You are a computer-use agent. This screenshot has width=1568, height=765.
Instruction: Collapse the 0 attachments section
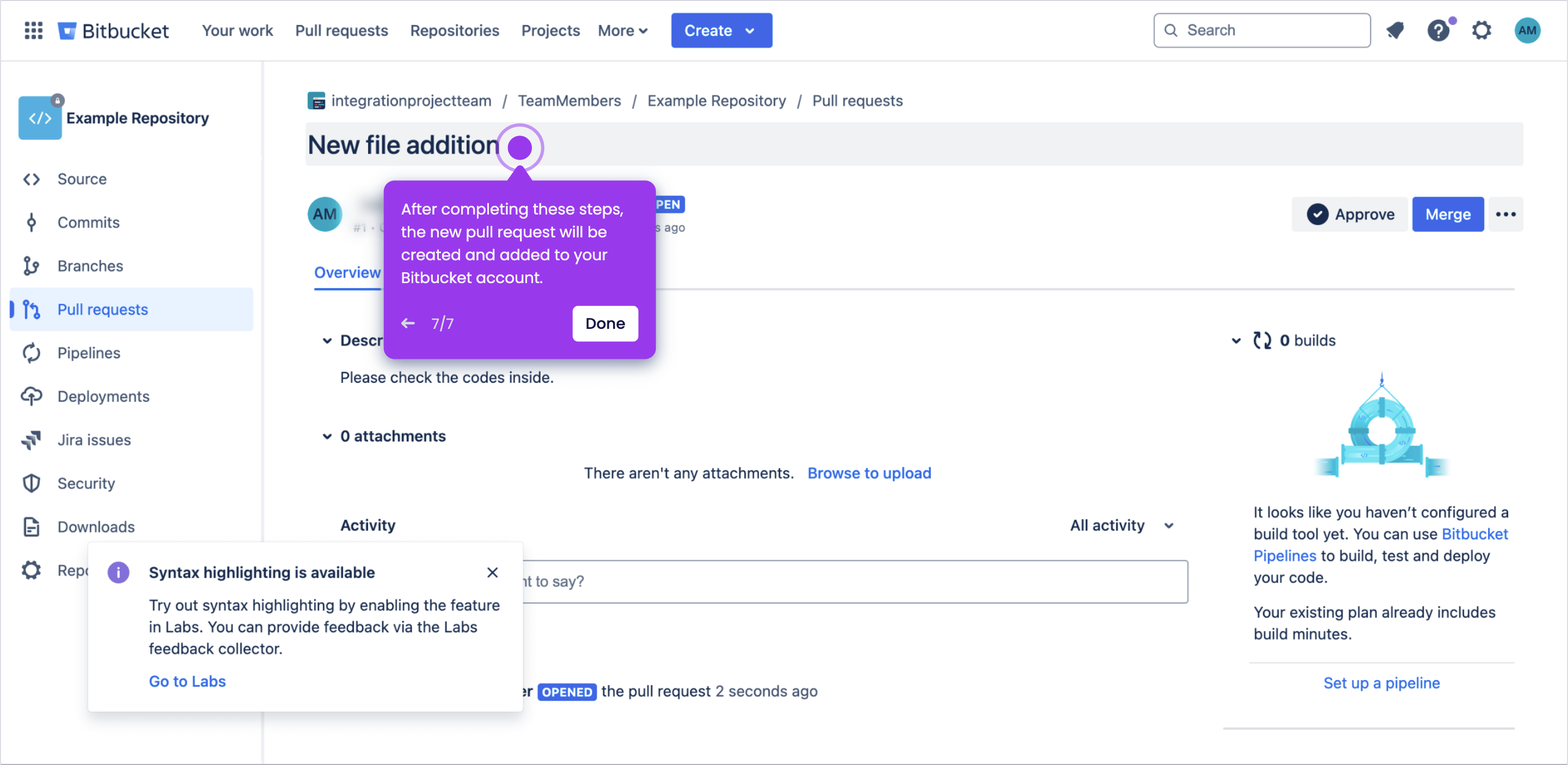pyautogui.click(x=327, y=436)
